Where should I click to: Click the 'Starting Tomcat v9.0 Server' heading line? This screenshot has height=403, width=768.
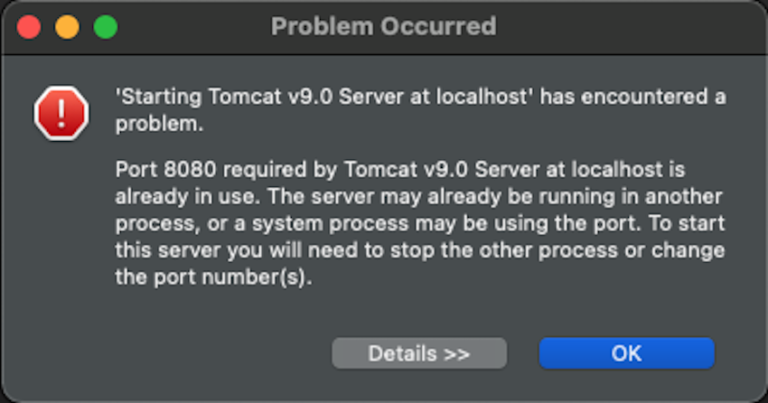pyautogui.click(x=420, y=96)
